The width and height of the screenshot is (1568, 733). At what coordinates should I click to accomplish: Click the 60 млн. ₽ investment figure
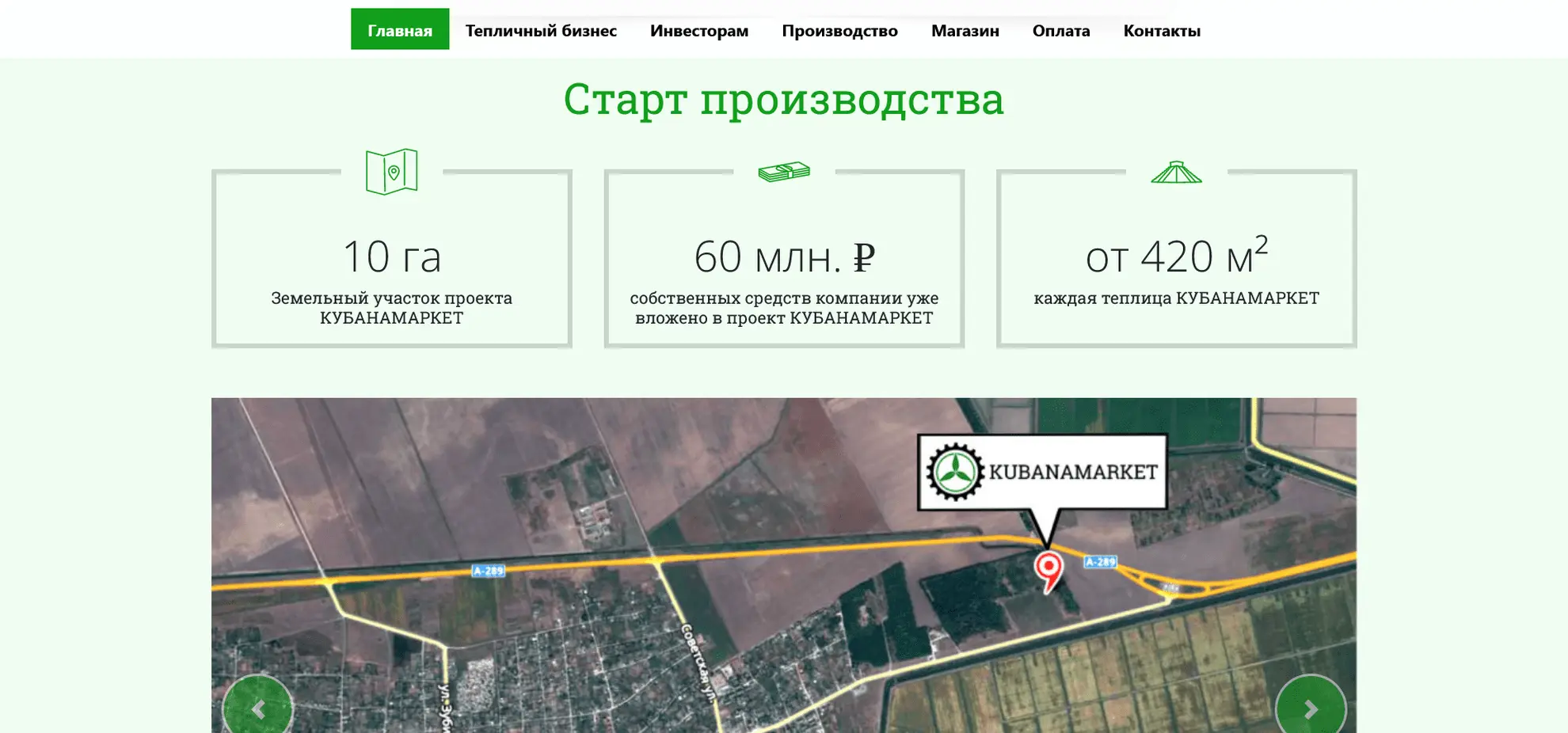click(x=783, y=256)
